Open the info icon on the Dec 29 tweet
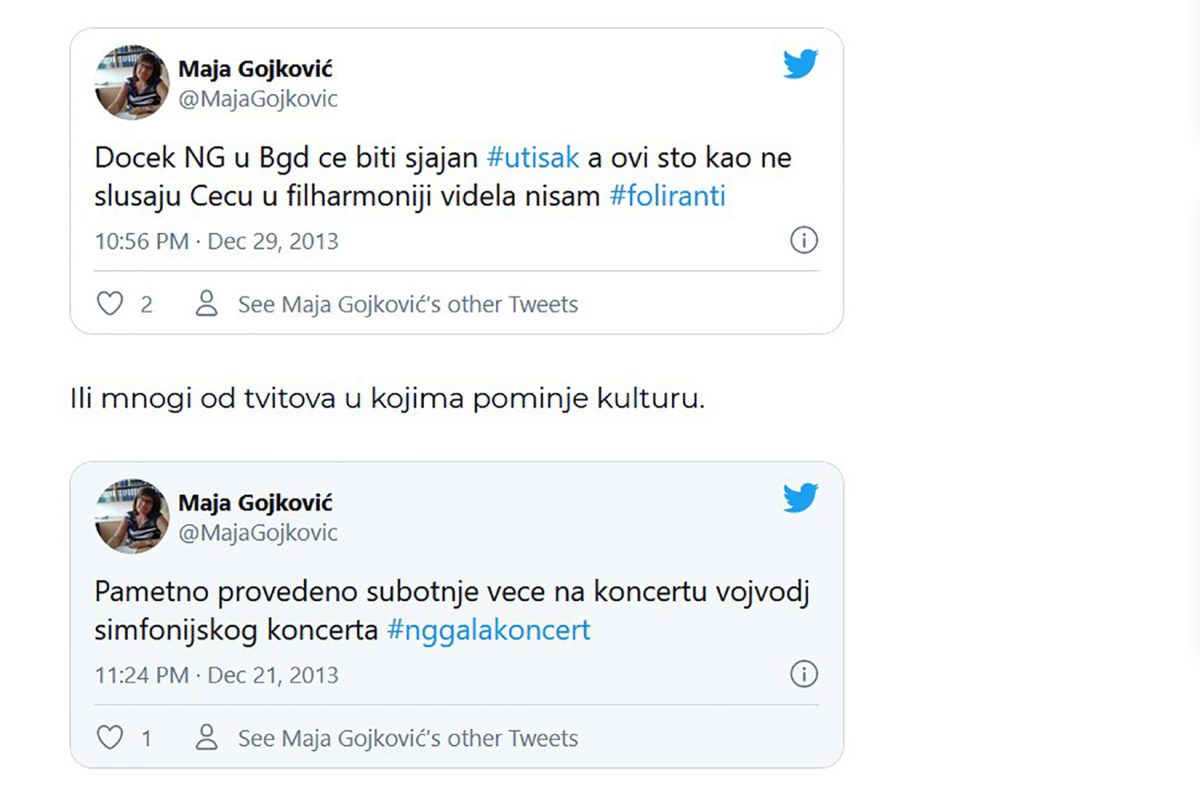 (x=804, y=241)
